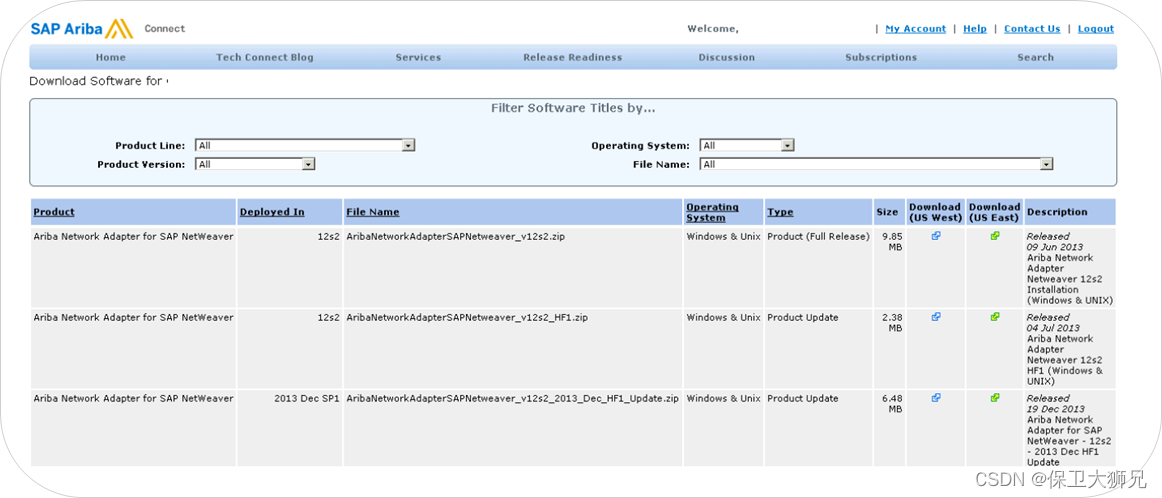
Task: Download v12s2_HF1.zip from US West
Action: [x=936, y=316]
